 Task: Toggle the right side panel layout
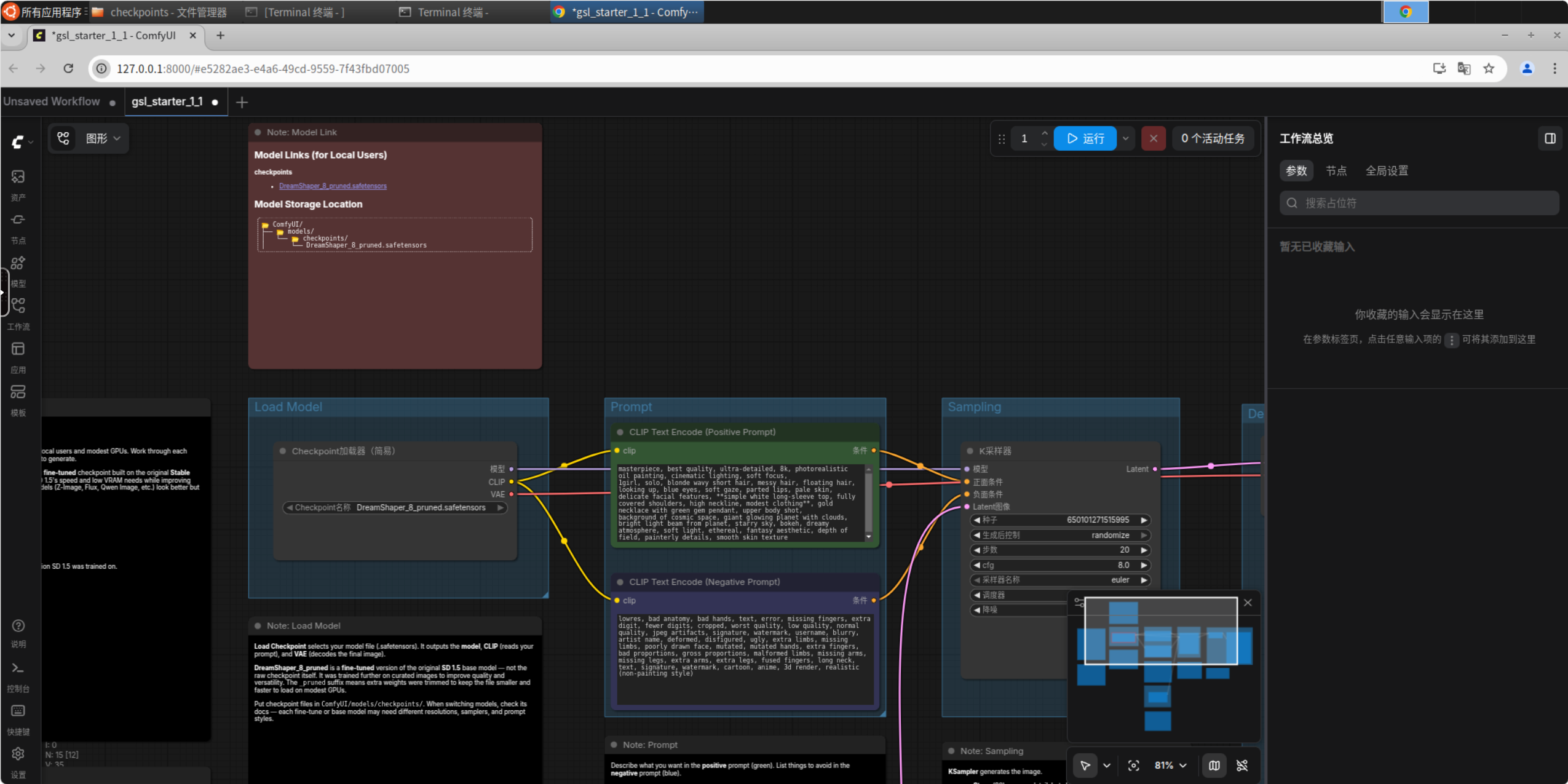(1550, 138)
